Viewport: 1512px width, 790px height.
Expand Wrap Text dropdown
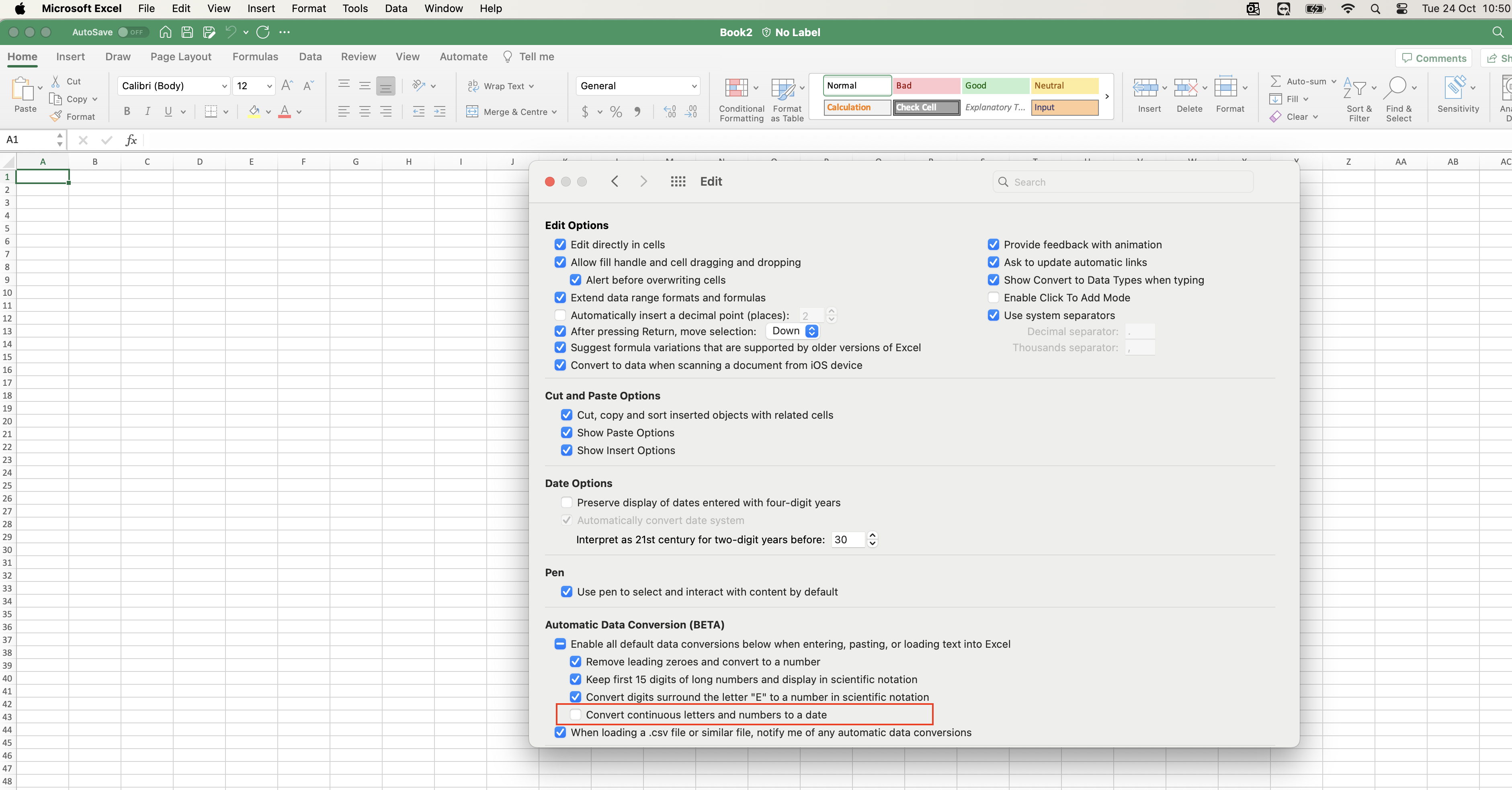tap(531, 86)
